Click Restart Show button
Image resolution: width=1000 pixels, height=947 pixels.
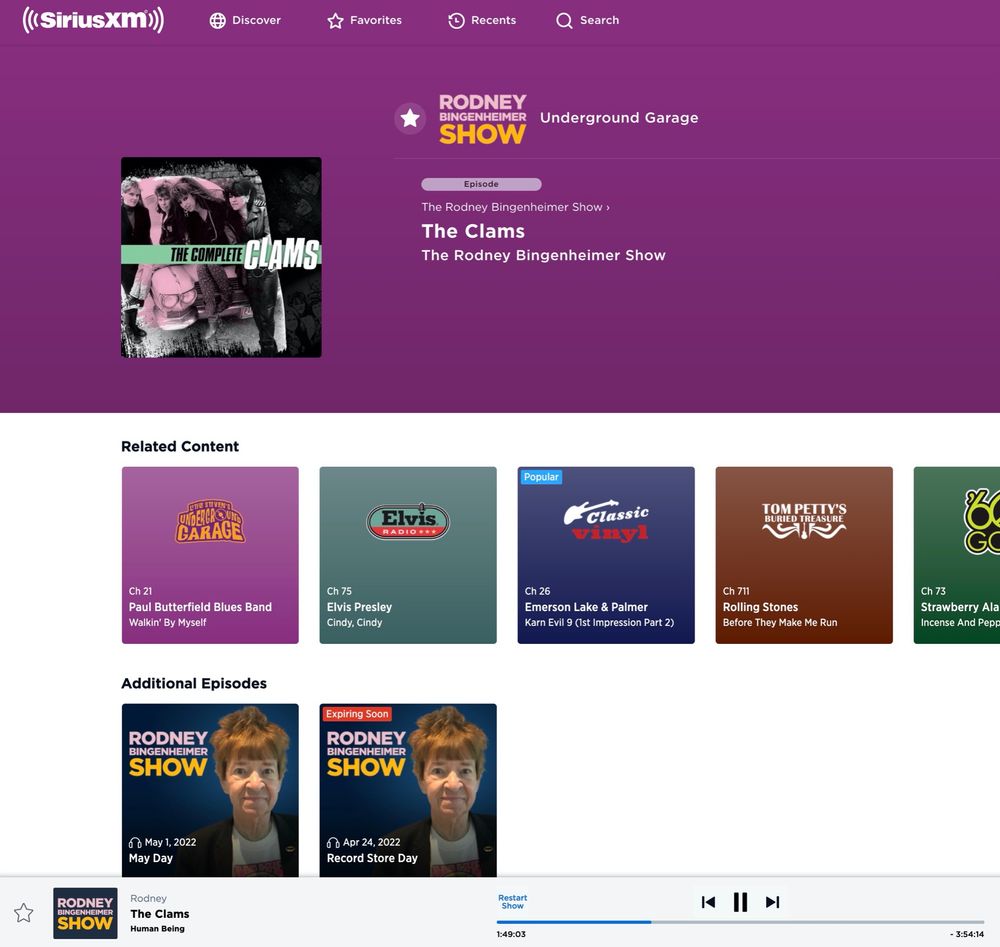(513, 902)
